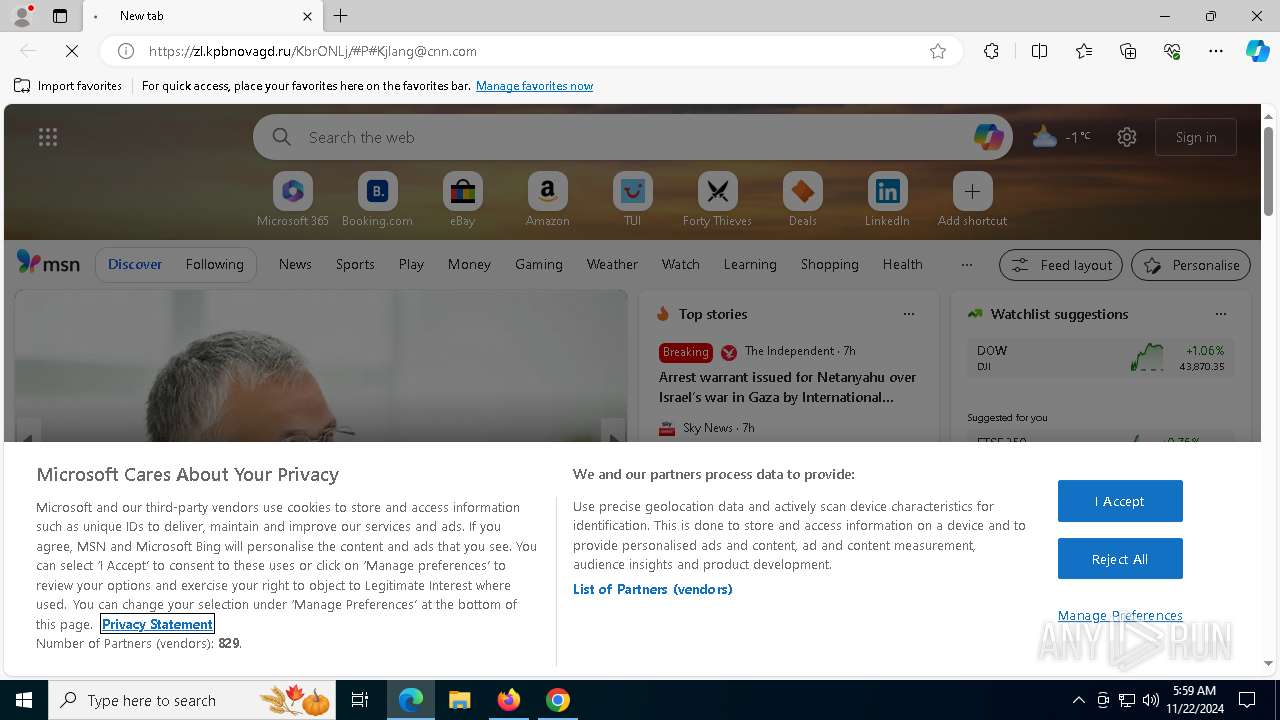Open the Learning menu item
This screenshot has height=720, width=1280.
pos(750,264)
